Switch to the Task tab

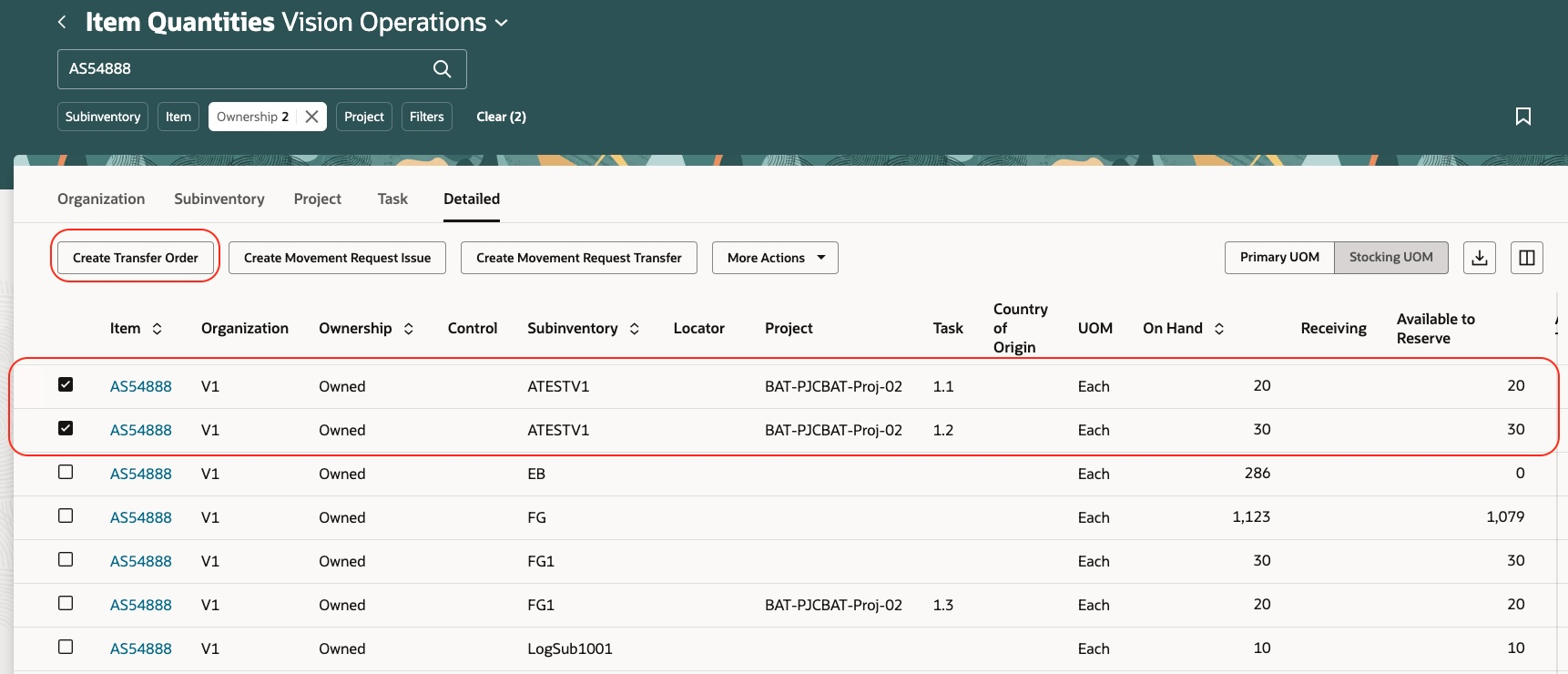[x=392, y=199]
